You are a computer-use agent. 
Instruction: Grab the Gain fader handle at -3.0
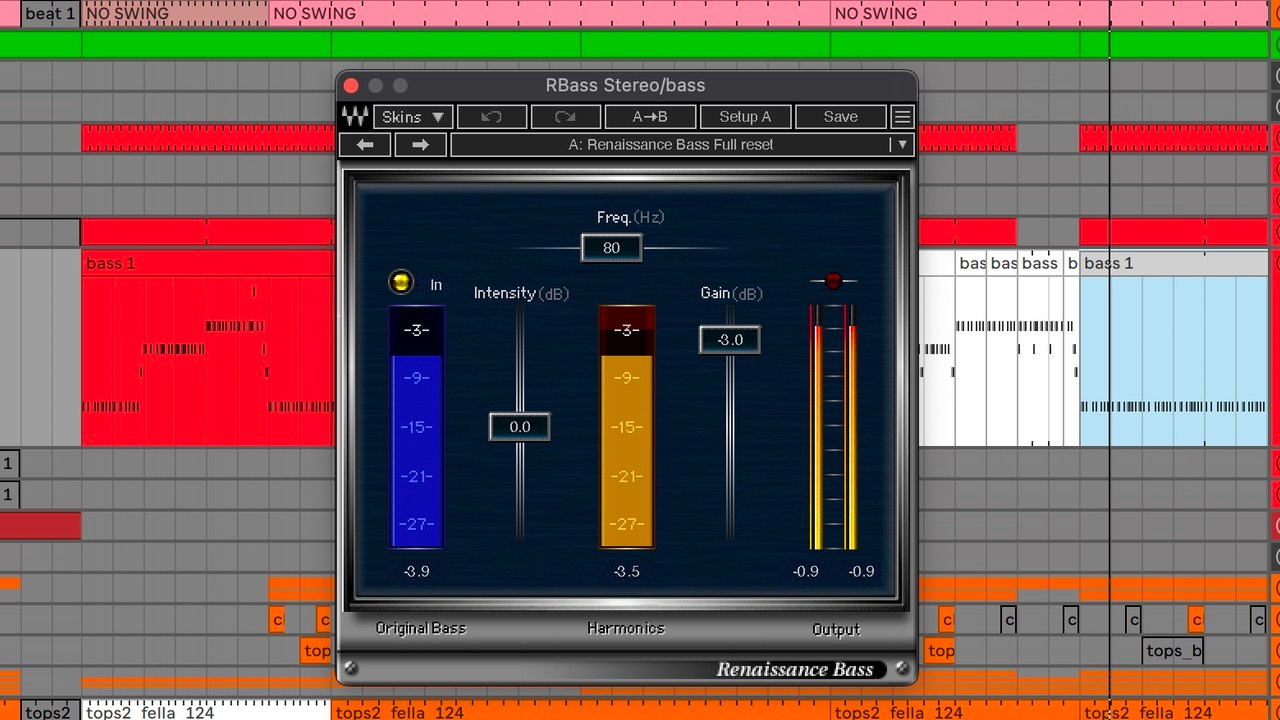click(730, 340)
